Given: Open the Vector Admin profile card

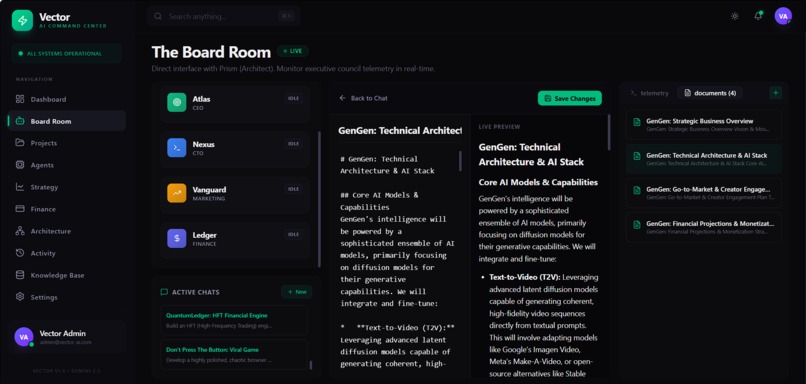Looking at the screenshot, I should [67, 337].
